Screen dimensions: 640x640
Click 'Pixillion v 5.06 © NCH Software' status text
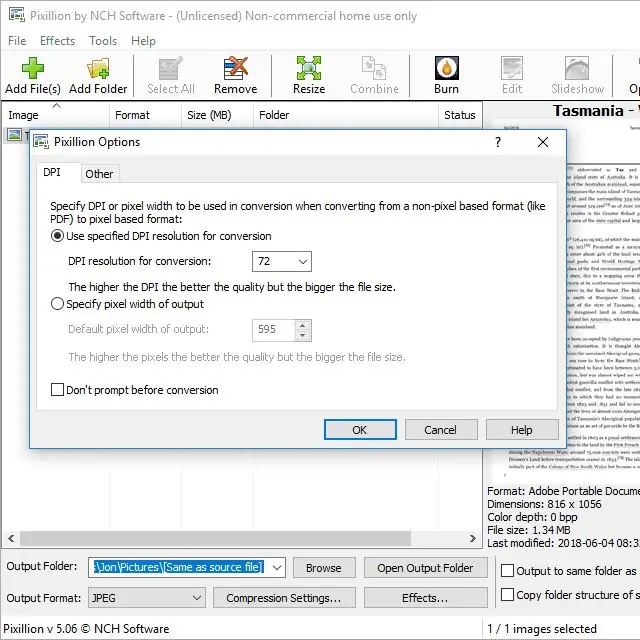click(86, 629)
